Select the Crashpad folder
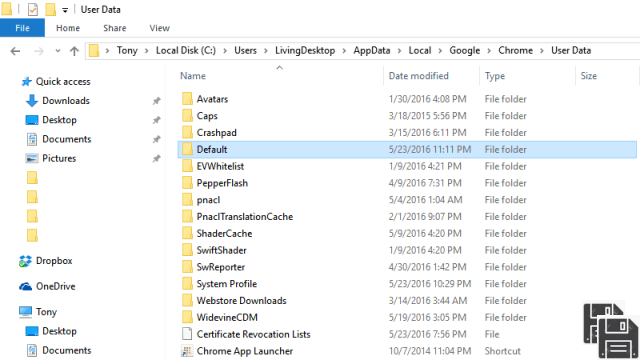This screenshot has width=640, height=360. click(216, 133)
